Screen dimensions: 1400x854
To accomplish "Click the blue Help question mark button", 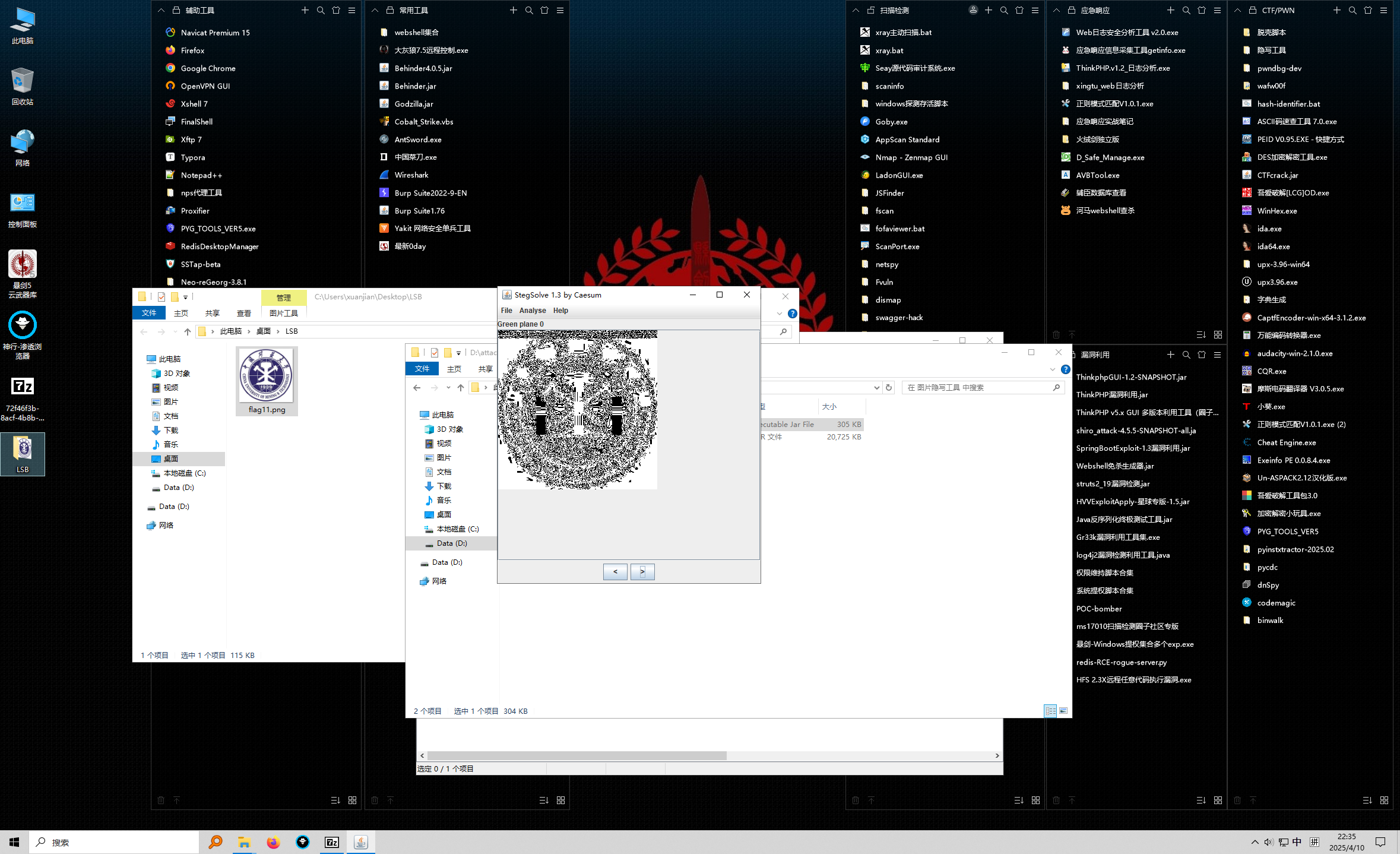I will coord(793,314).
